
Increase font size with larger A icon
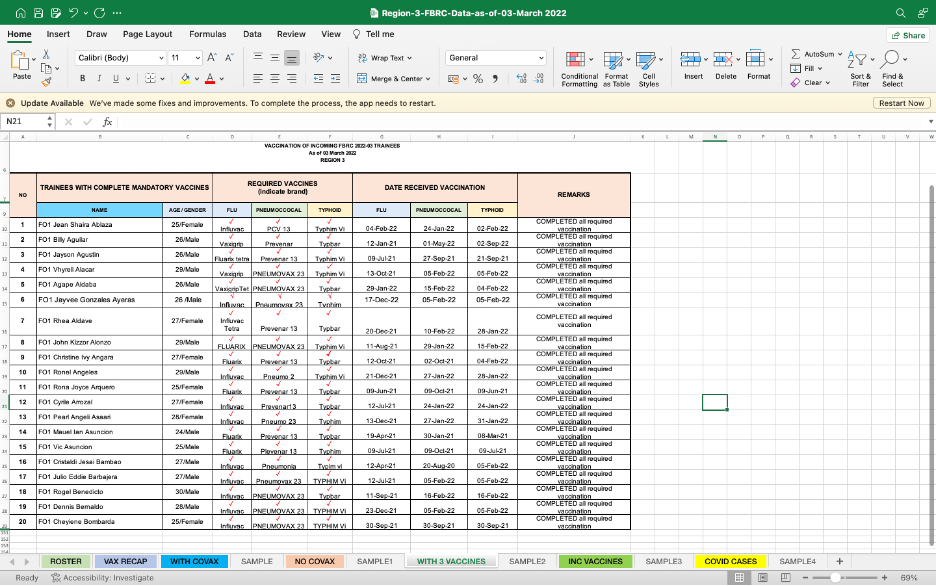pyautogui.click(x=211, y=58)
